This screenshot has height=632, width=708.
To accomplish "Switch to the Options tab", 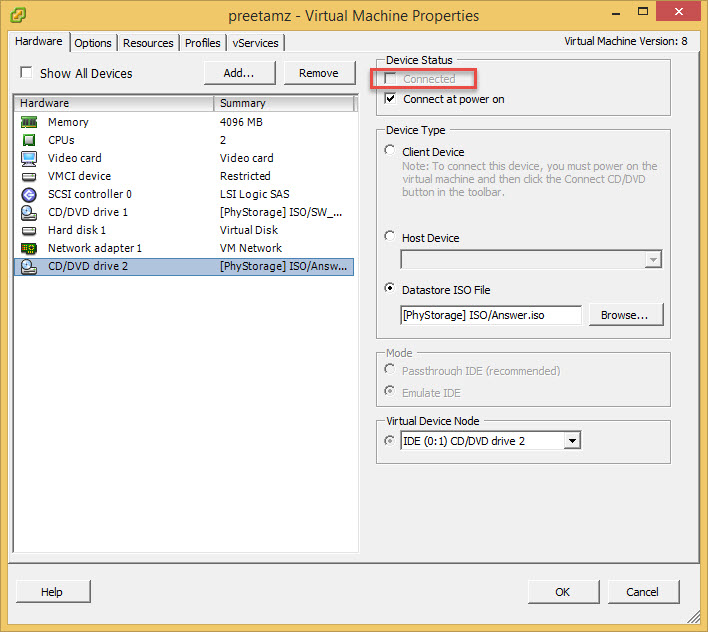I will click(x=93, y=43).
